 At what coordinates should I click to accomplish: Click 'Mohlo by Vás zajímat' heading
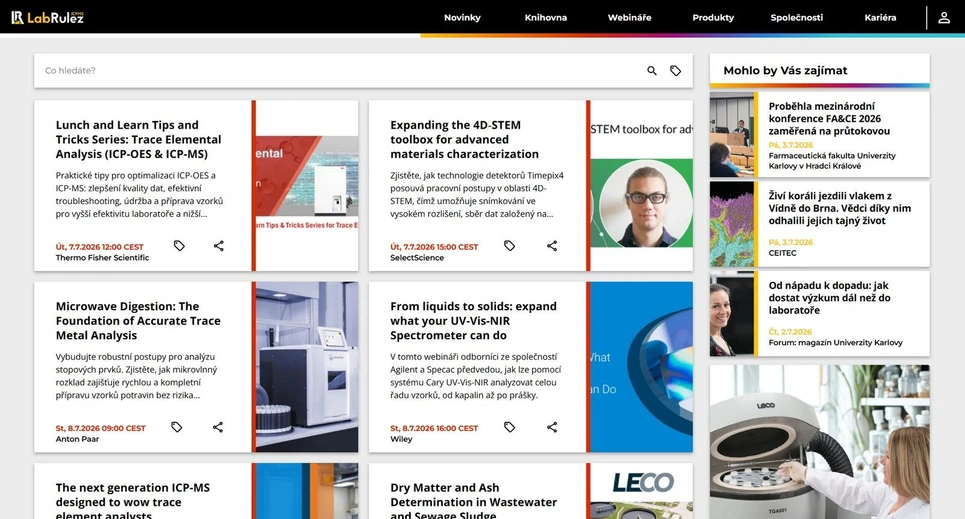[785, 70]
